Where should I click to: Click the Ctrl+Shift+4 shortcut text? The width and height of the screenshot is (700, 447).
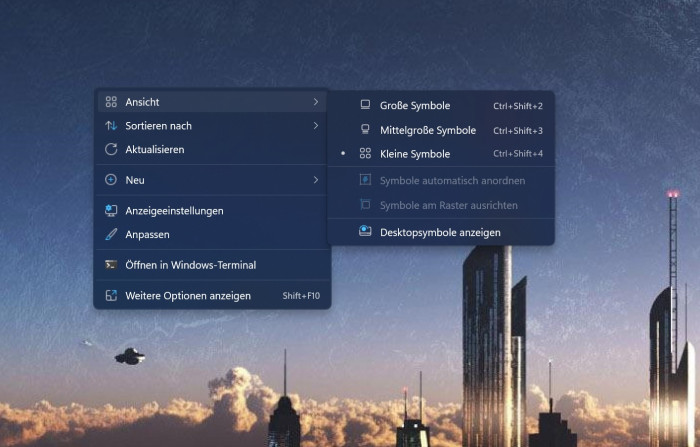[518, 154]
